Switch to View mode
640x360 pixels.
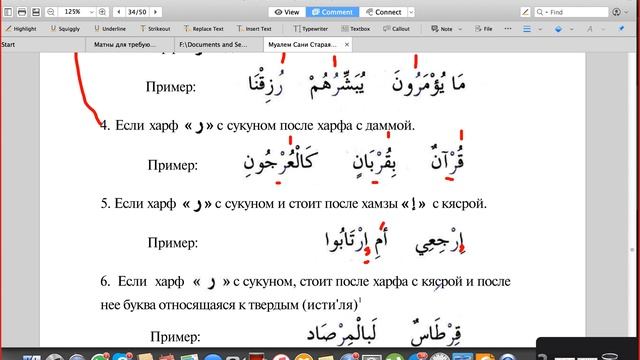pyautogui.click(x=287, y=12)
